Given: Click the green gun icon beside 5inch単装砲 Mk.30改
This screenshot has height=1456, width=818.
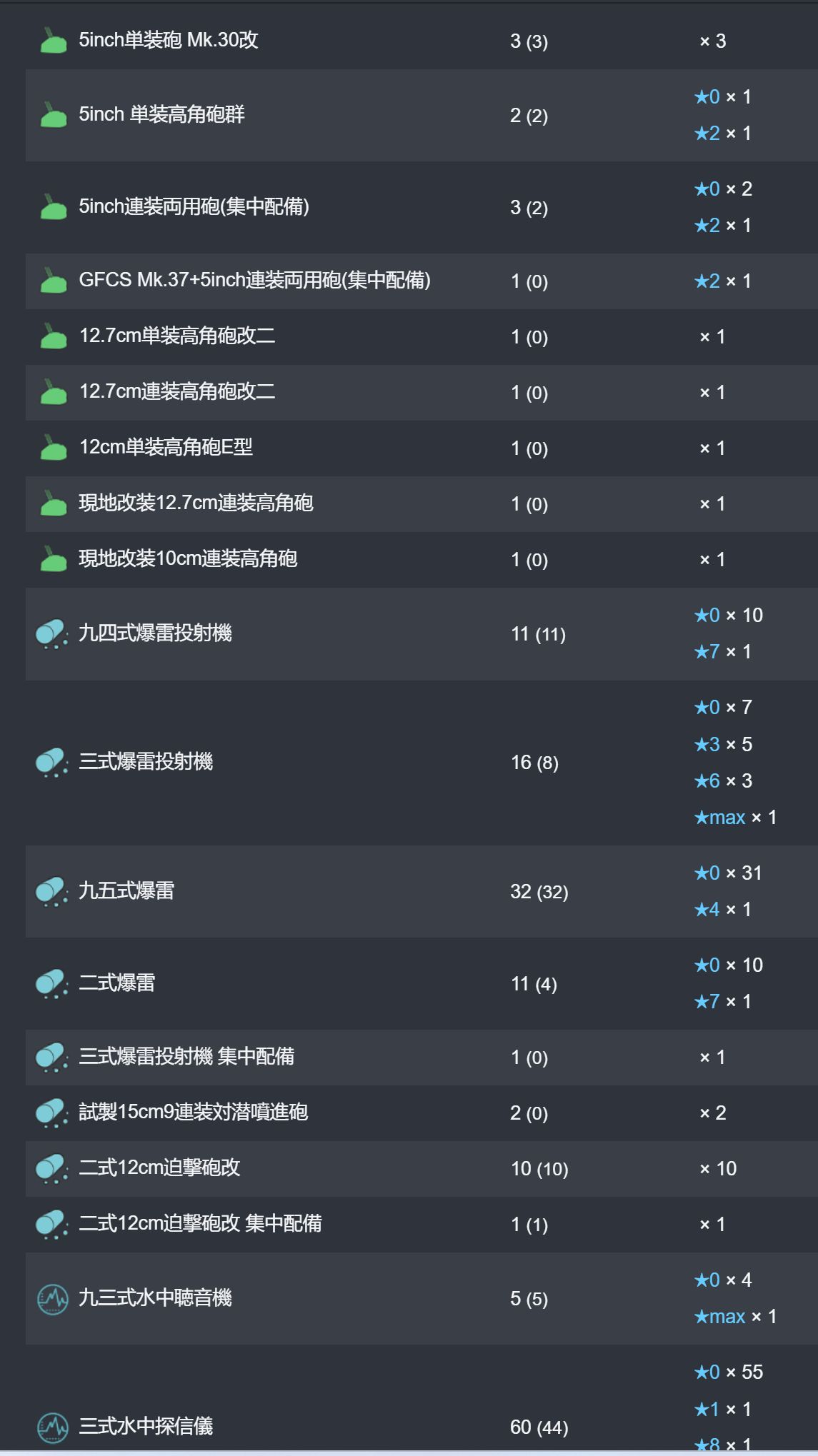Looking at the screenshot, I should pyautogui.click(x=53, y=41).
